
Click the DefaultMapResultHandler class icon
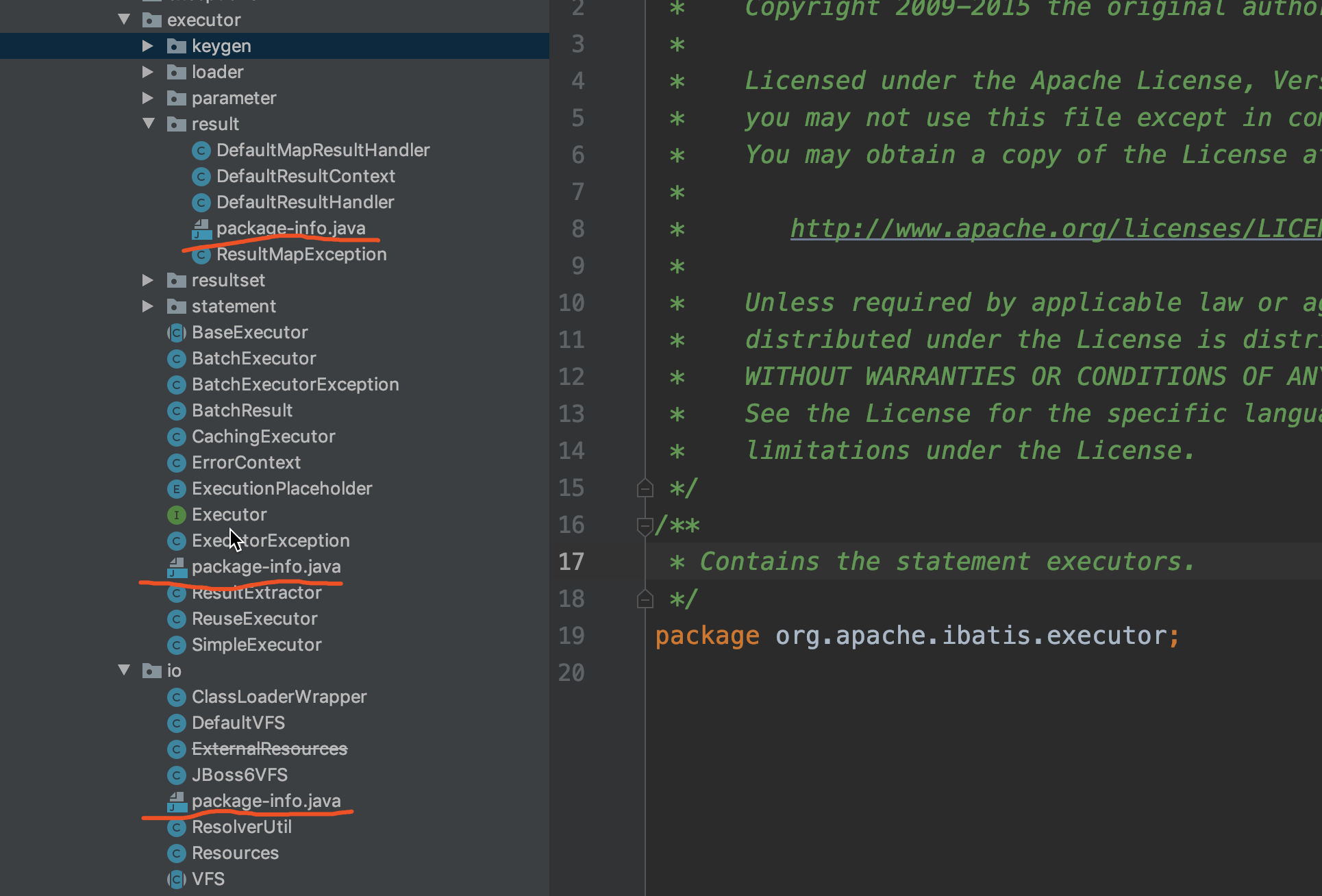pos(201,151)
